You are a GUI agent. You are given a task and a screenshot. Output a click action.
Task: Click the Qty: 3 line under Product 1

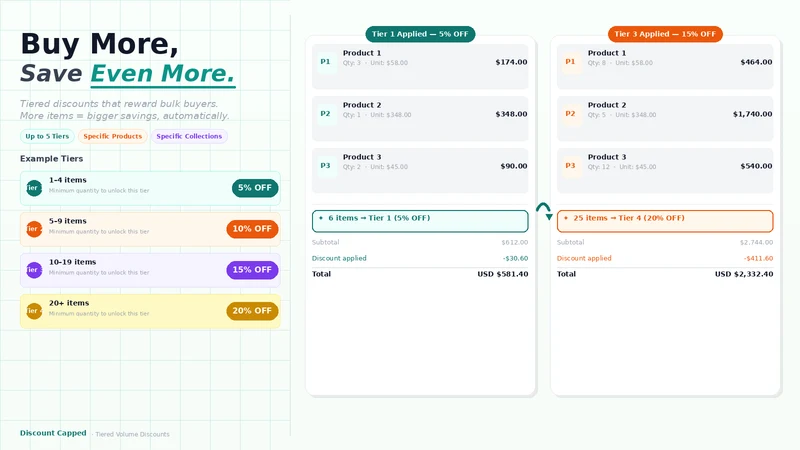(x=375, y=63)
